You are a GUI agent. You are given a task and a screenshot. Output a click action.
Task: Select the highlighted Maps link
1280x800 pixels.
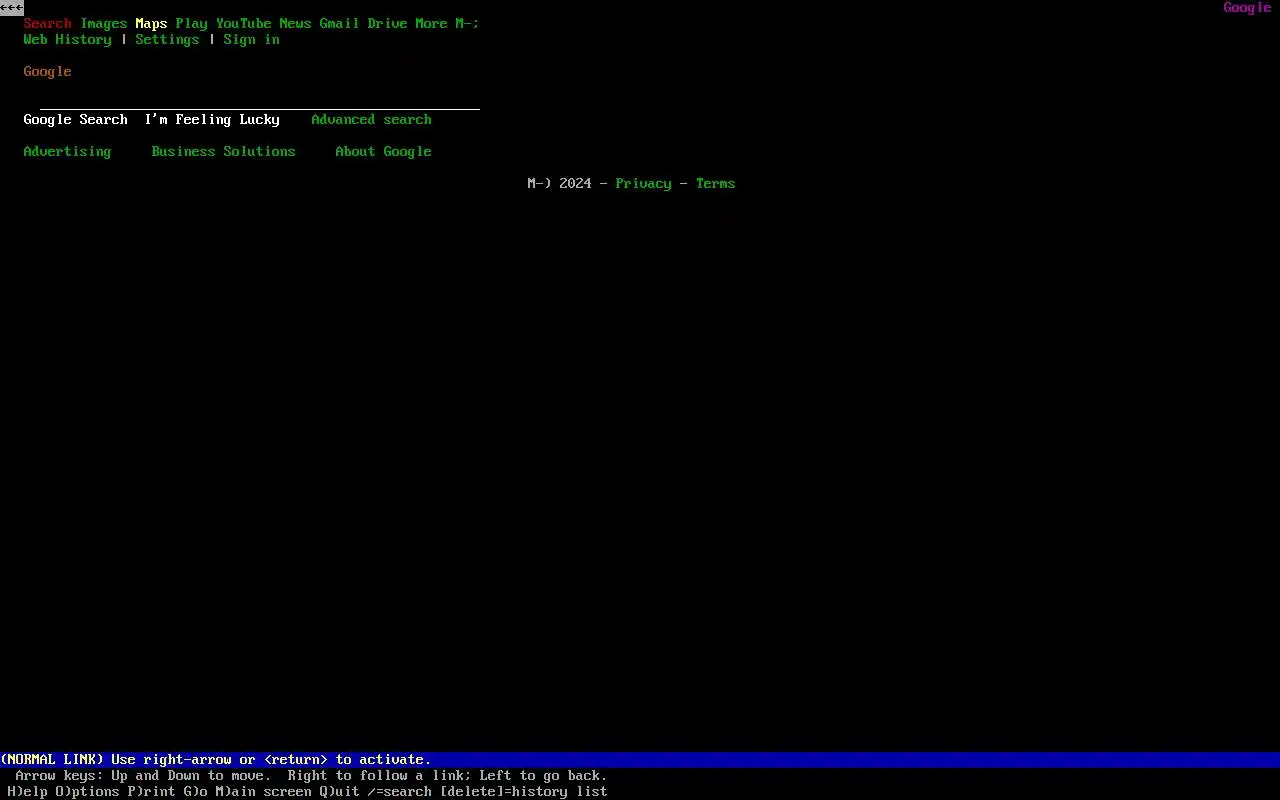152,24
